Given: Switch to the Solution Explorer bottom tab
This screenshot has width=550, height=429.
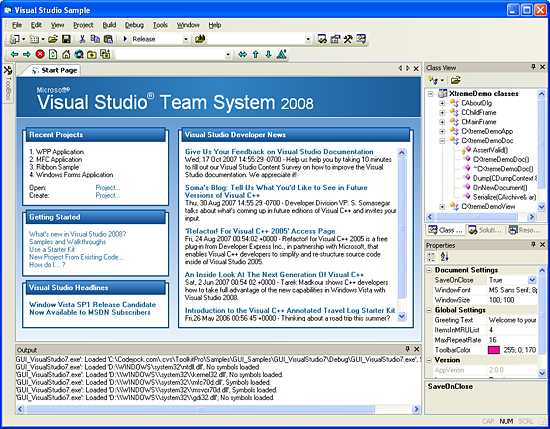Looking at the screenshot, I should (485, 230).
